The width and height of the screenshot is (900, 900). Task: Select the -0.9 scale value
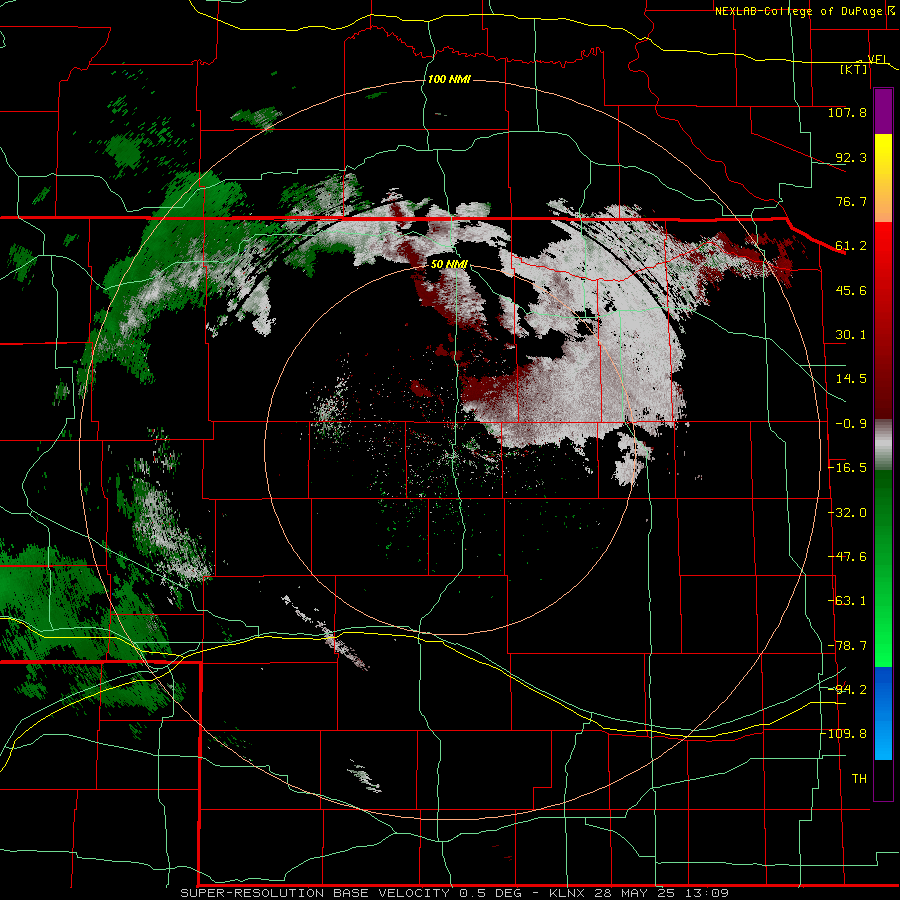tap(851, 424)
